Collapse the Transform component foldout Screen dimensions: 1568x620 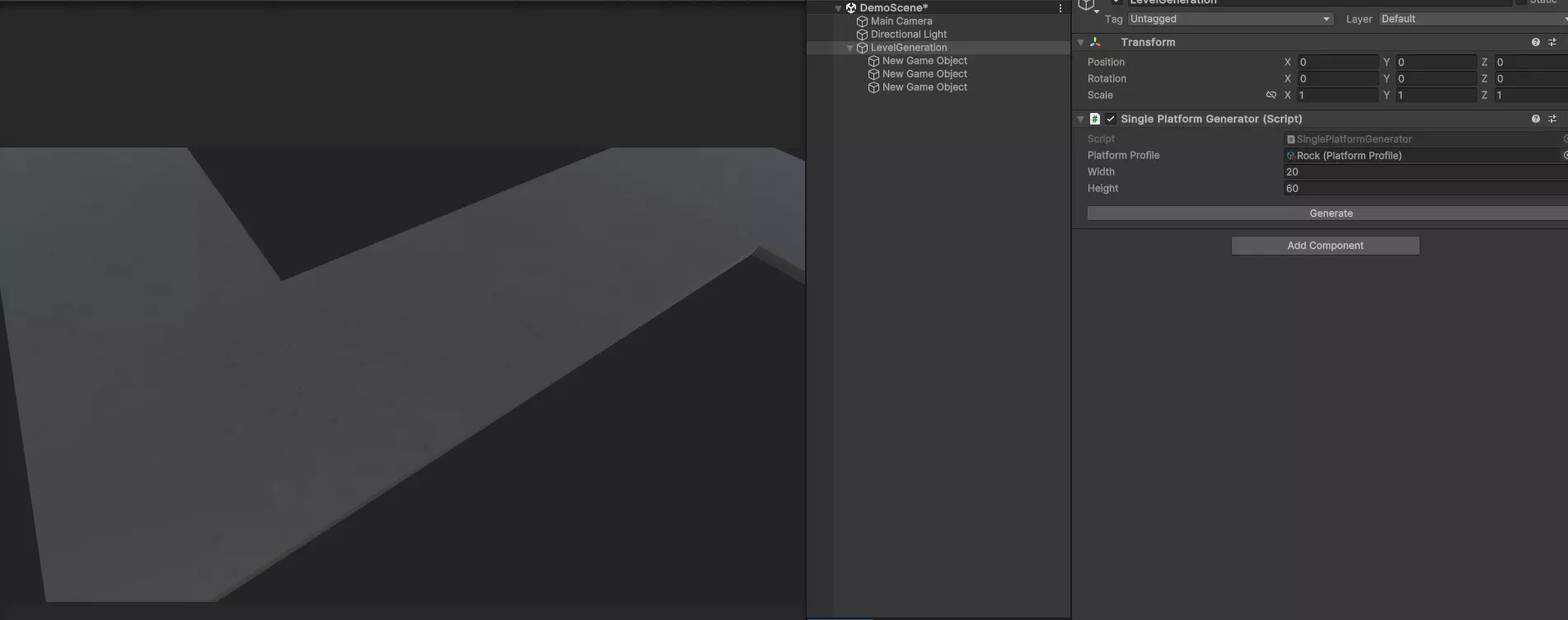(1080, 42)
